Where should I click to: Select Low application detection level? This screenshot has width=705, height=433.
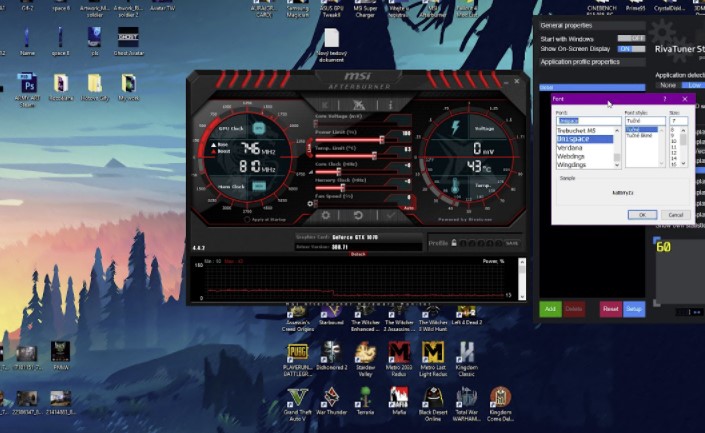tap(694, 85)
